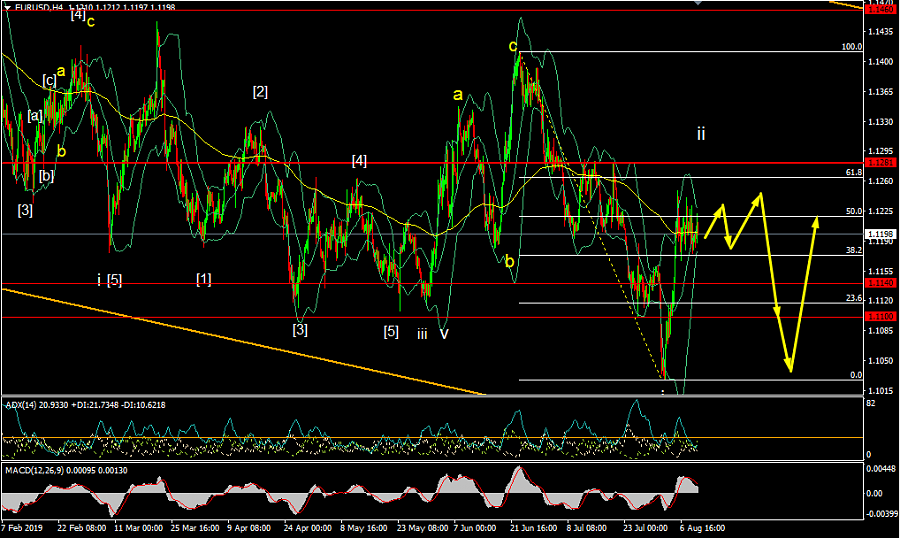Click the Fibonacci 0.0 level label
This screenshot has height=538, width=900.
click(x=855, y=375)
